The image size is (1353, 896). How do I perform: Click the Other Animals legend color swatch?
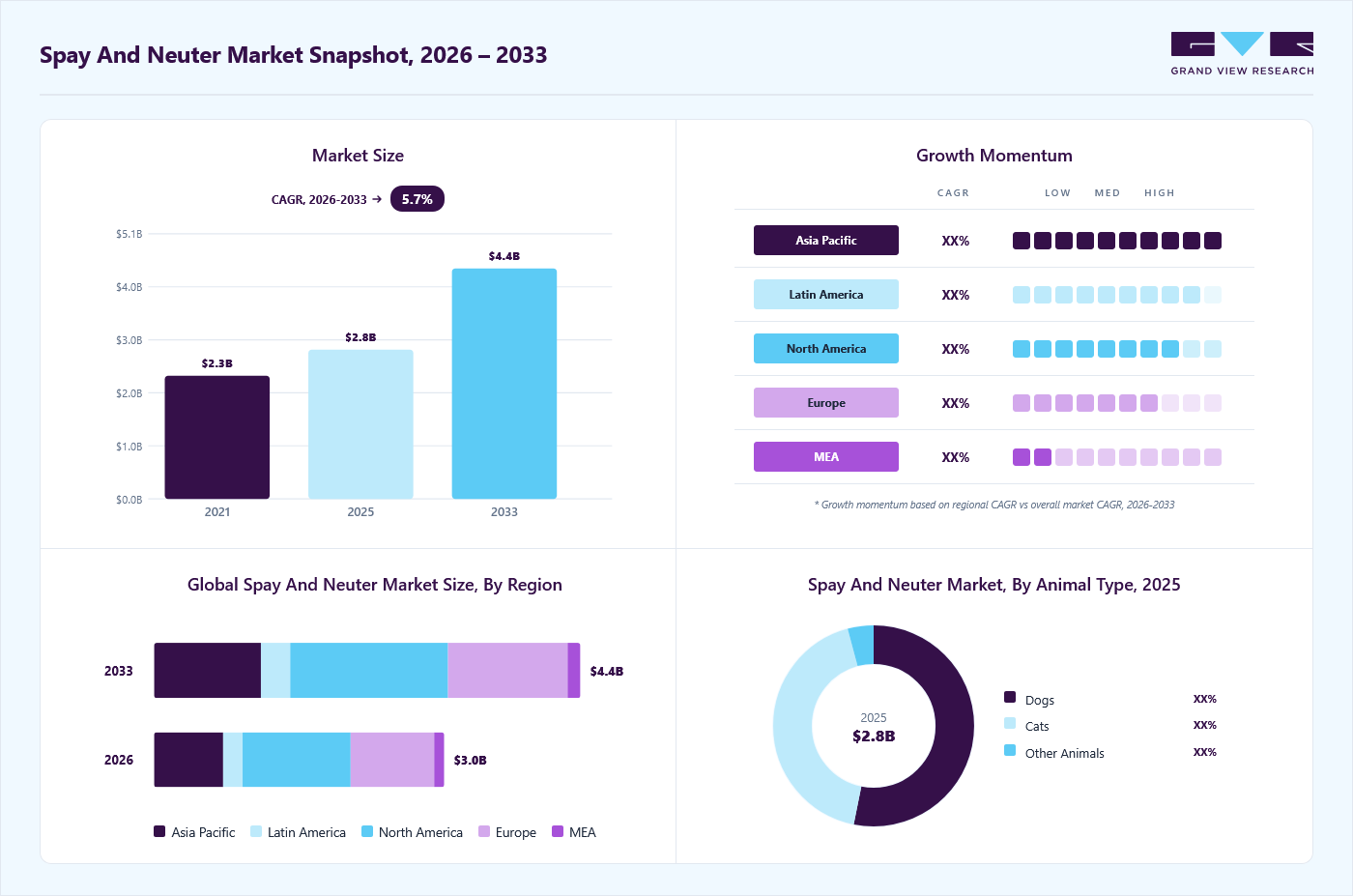click(x=1010, y=750)
